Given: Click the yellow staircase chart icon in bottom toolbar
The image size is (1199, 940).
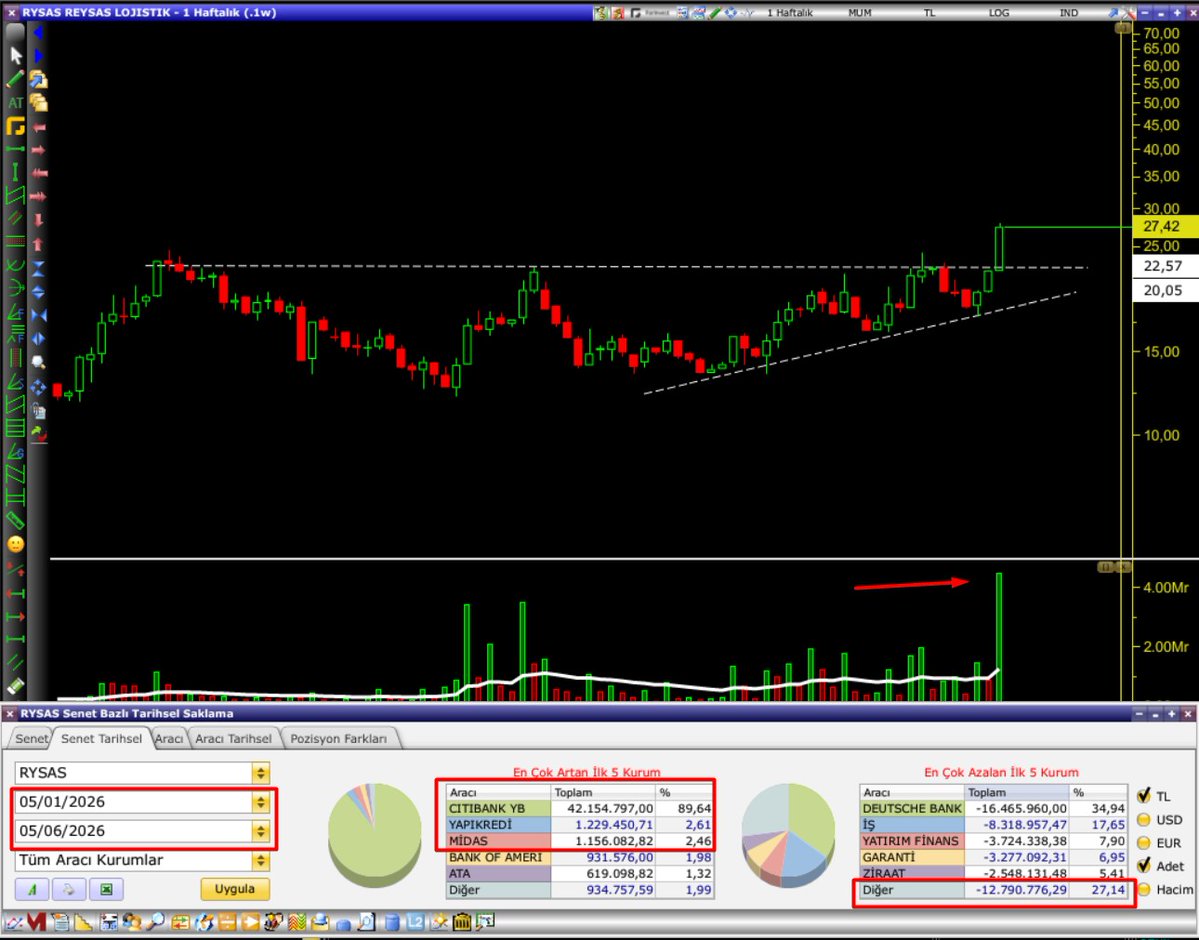Looking at the screenshot, I should tap(83, 922).
